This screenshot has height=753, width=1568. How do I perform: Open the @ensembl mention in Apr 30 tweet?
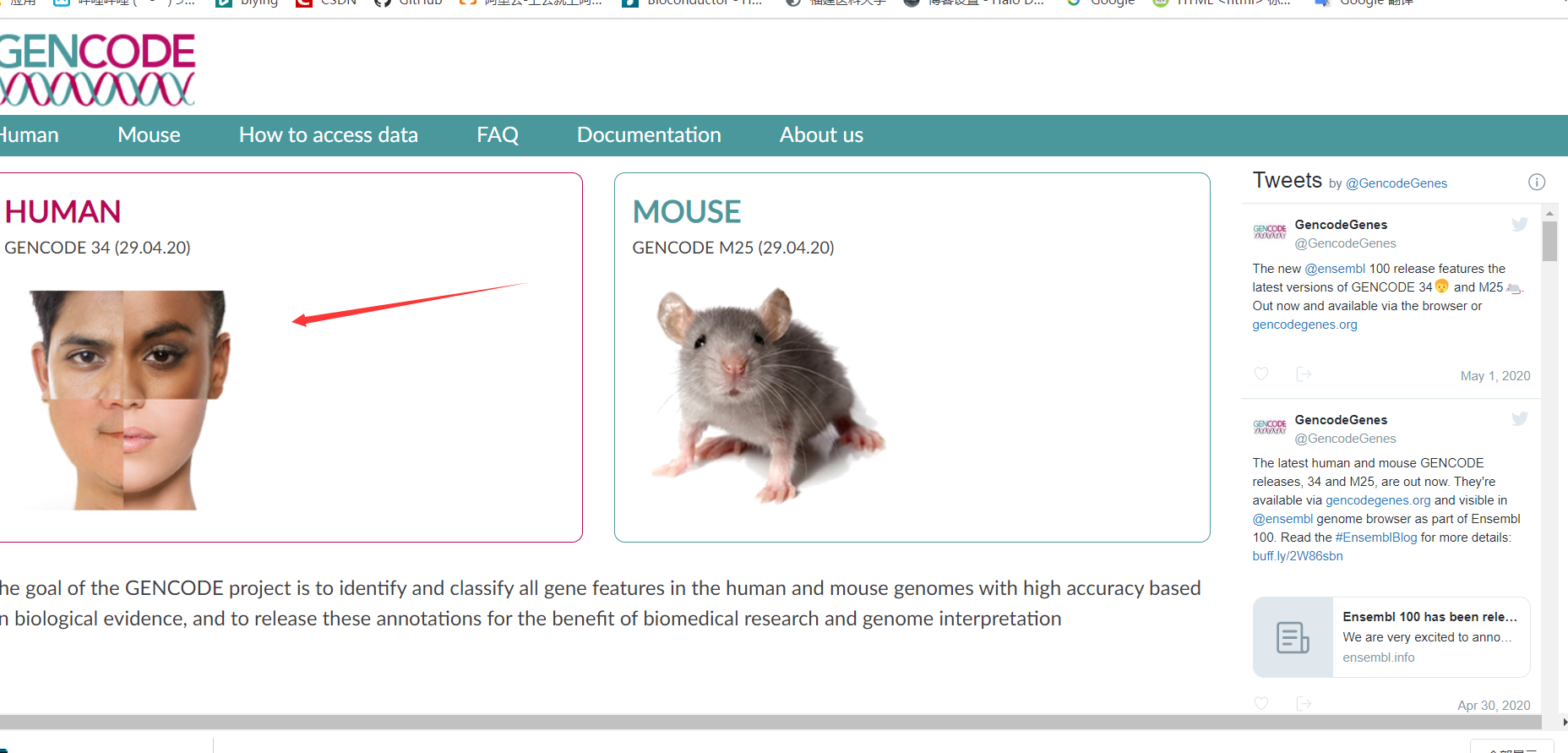click(1282, 519)
